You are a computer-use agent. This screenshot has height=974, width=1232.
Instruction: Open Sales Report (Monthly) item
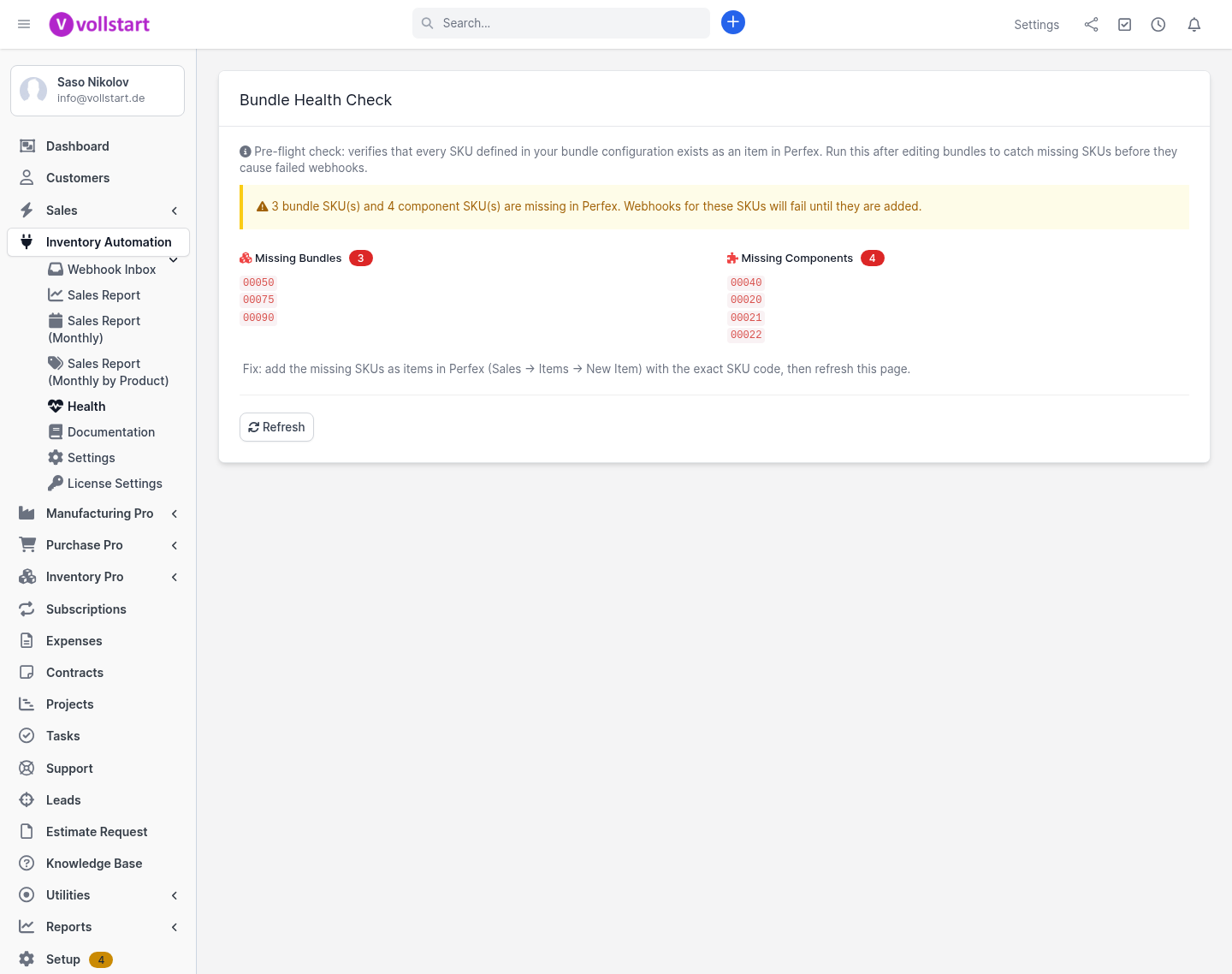[x=94, y=330]
